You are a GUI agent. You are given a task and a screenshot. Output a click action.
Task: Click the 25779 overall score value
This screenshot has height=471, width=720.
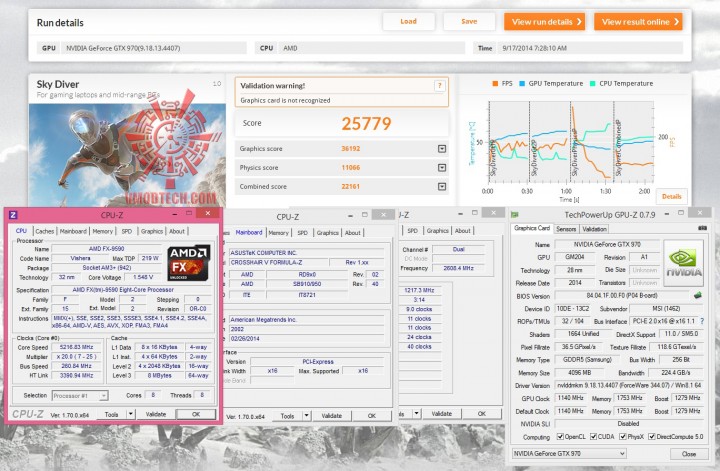pos(366,123)
